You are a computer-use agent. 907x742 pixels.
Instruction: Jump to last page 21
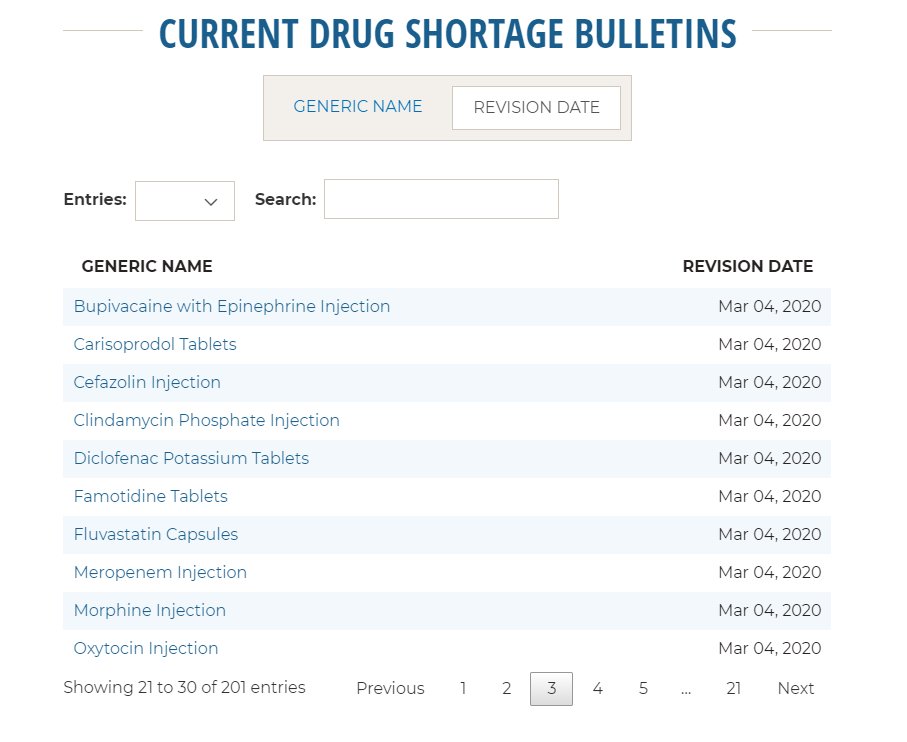coord(733,688)
